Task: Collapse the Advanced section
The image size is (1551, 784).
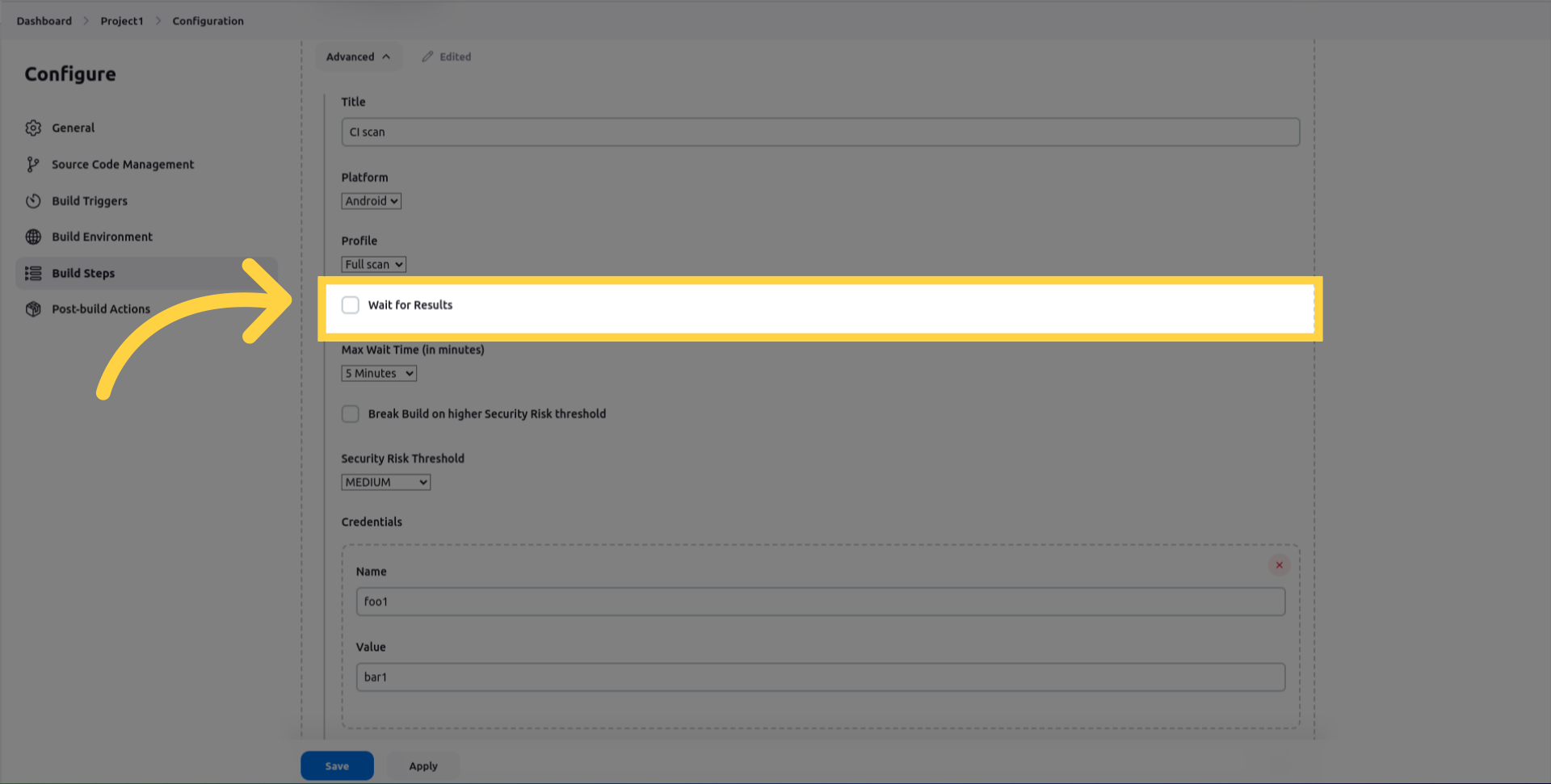Action: (358, 57)
